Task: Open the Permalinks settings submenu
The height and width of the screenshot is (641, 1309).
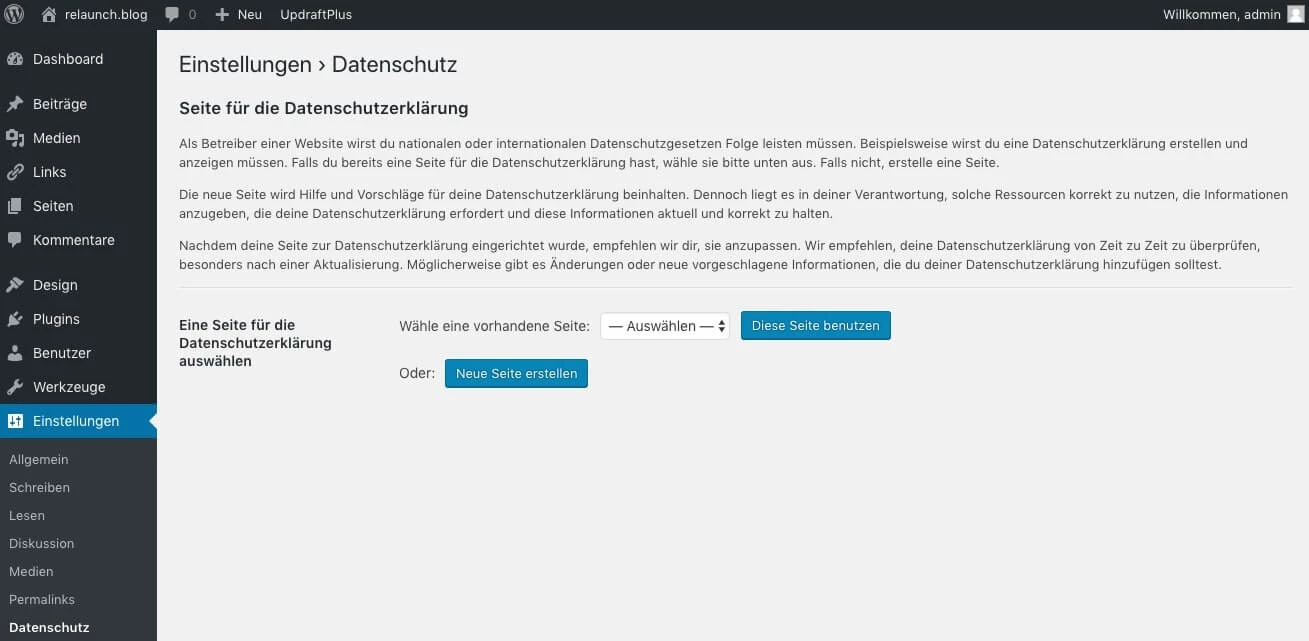Action: pyautogui.click(x=42, y=600)
